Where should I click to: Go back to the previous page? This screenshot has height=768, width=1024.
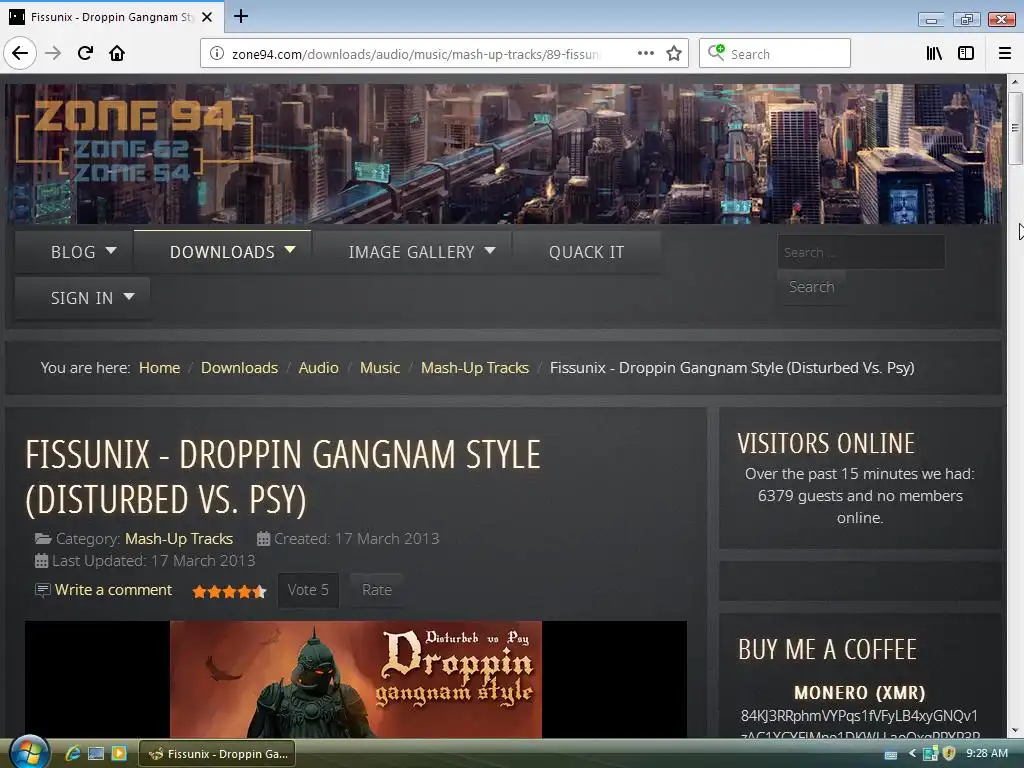[20, 53]
